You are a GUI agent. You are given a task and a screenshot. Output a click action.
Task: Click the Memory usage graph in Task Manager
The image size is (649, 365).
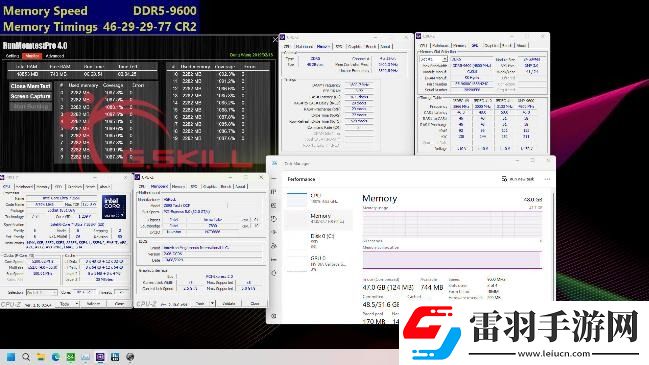point(452,224)
